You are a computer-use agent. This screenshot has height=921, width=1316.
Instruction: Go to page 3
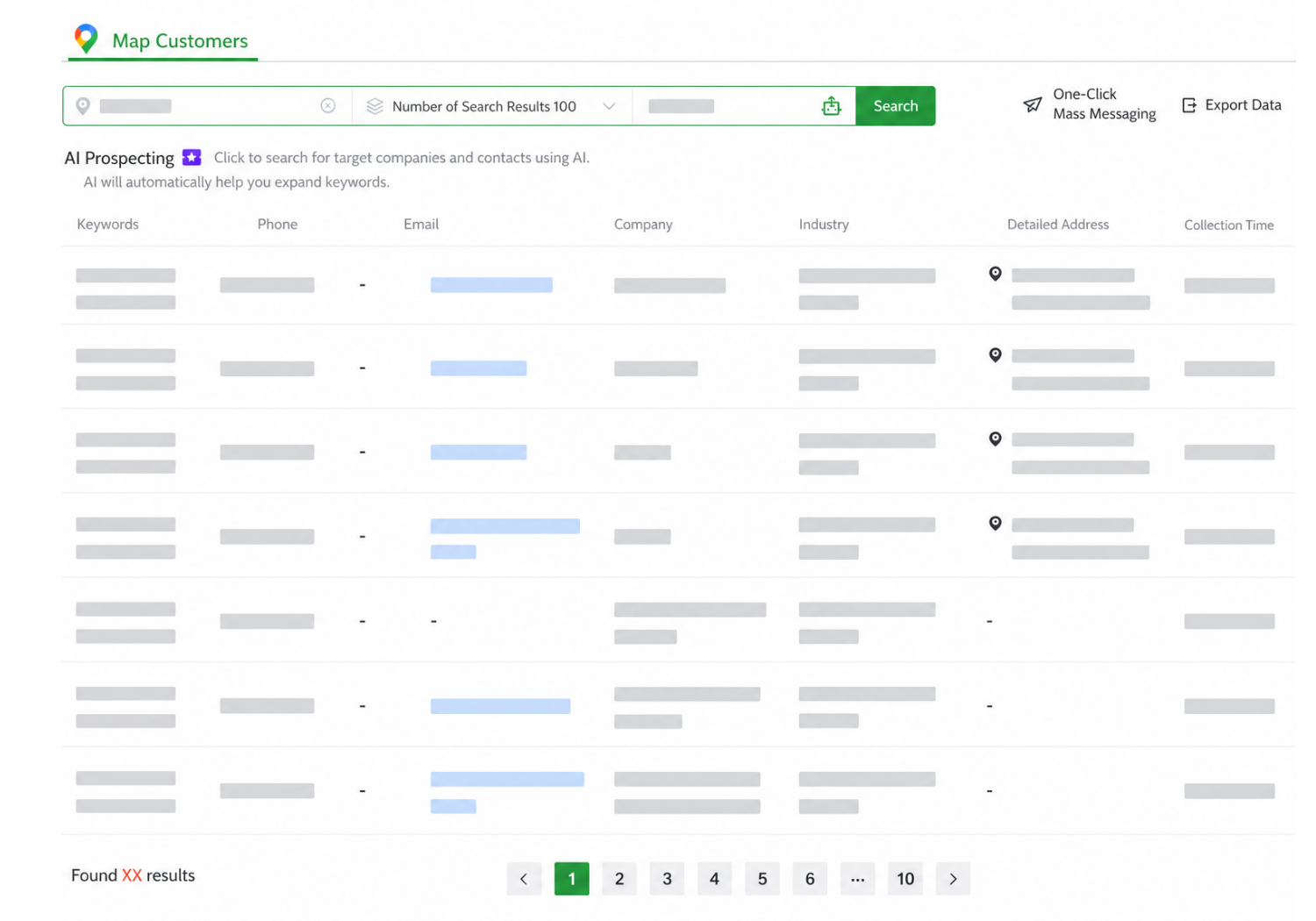click(667, 879)
